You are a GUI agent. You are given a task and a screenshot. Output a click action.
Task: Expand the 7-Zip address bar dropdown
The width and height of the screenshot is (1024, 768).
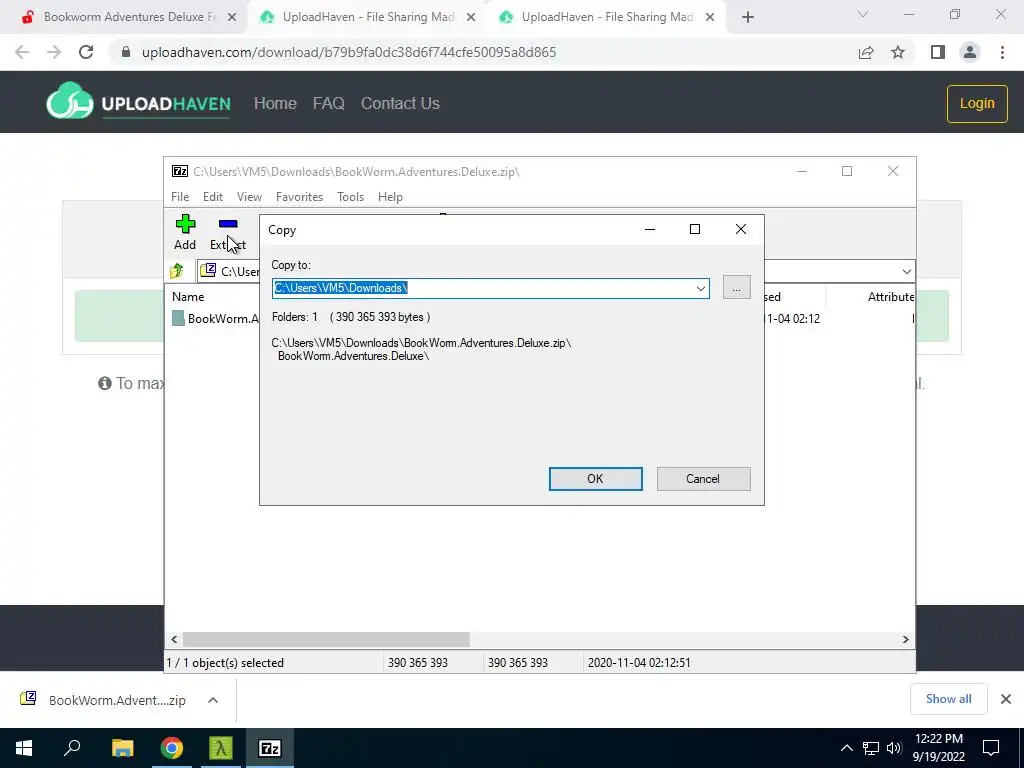click(x=906, y=272)
